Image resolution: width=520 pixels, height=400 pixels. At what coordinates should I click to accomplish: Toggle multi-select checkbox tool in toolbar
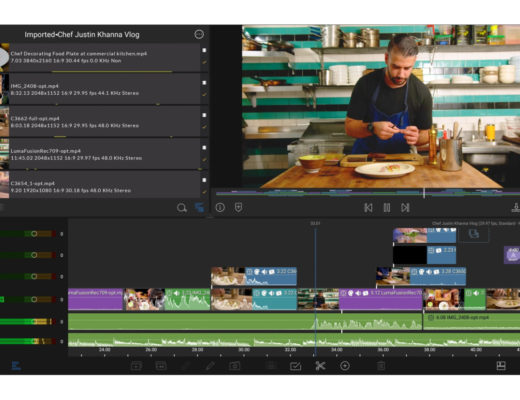click(295, 366)
